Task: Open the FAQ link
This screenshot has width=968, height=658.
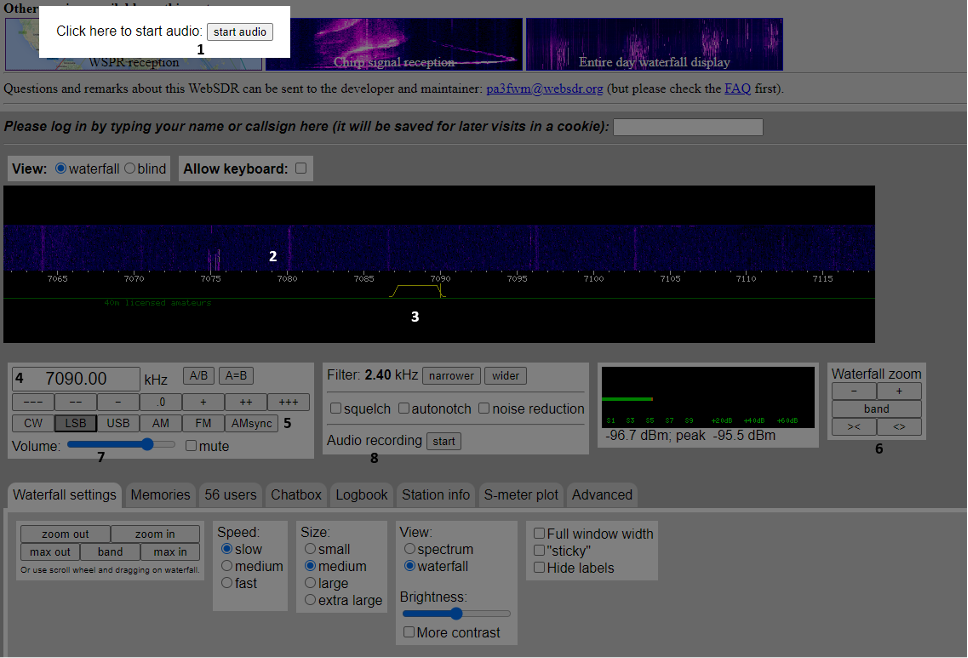Action: tap(737, 88)
